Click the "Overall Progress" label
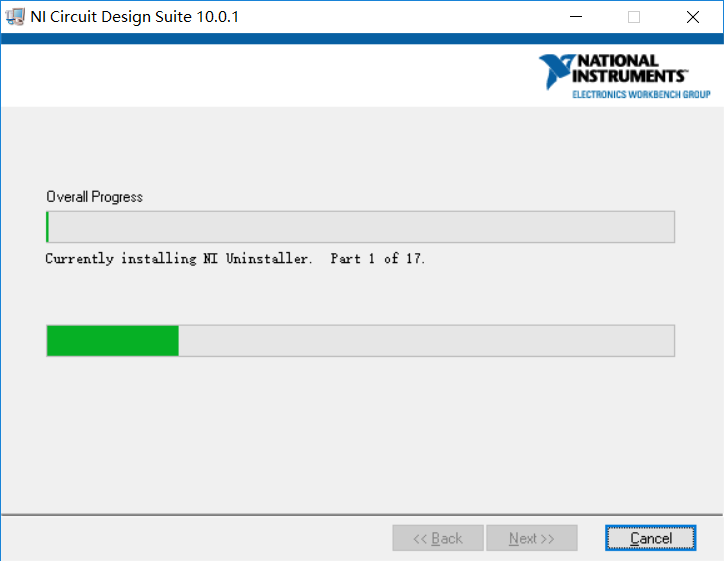 (x=95, y=197)
